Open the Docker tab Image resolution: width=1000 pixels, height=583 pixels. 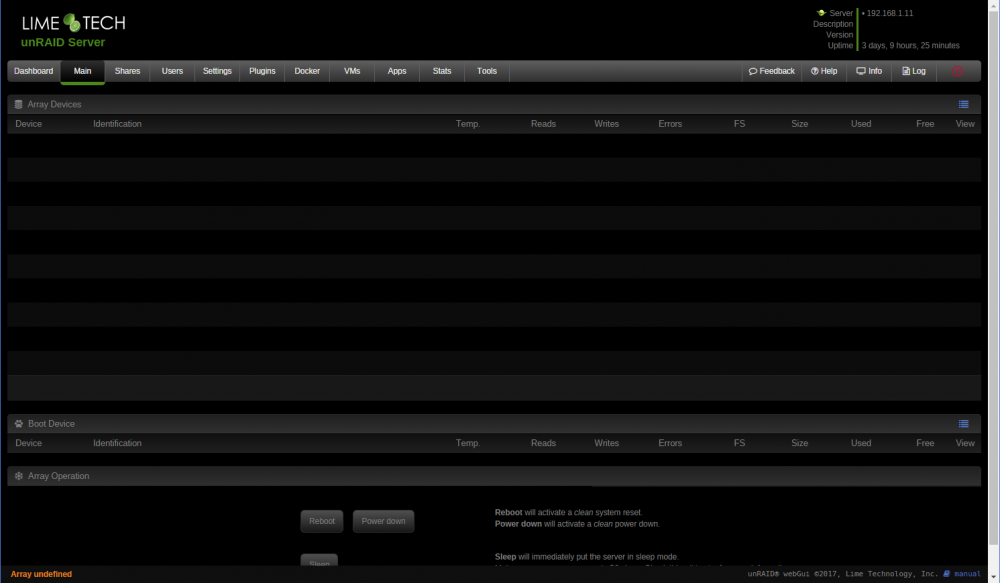tap(307, 71)
